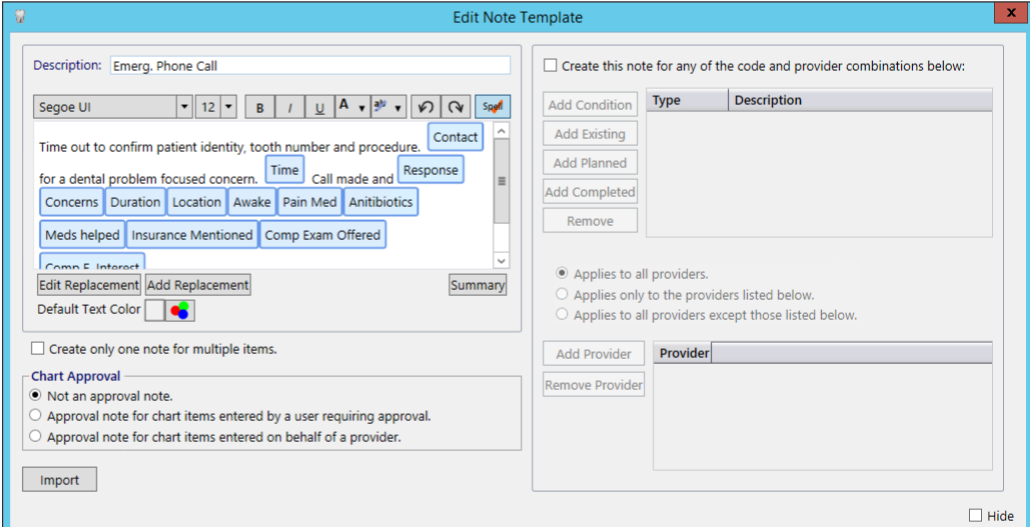
Task: Expand the highlight color dropdown arrow
Action: tap(399, 109)
